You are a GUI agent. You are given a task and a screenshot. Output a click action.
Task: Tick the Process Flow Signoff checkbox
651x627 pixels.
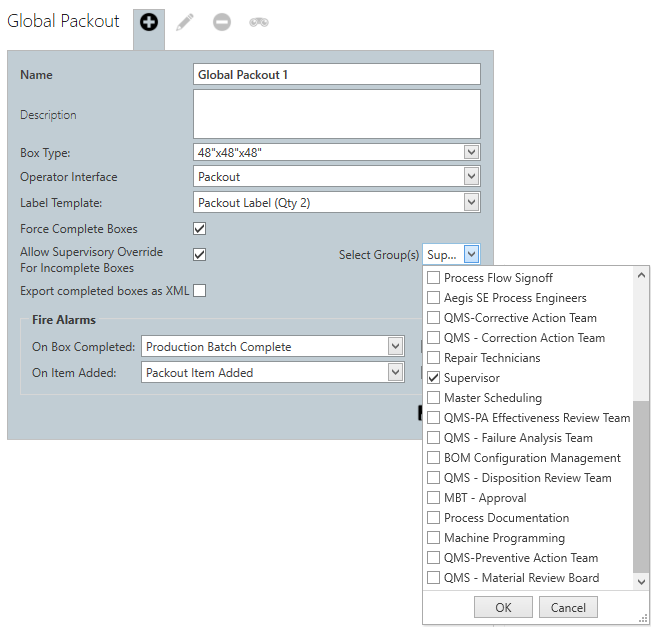433,278
